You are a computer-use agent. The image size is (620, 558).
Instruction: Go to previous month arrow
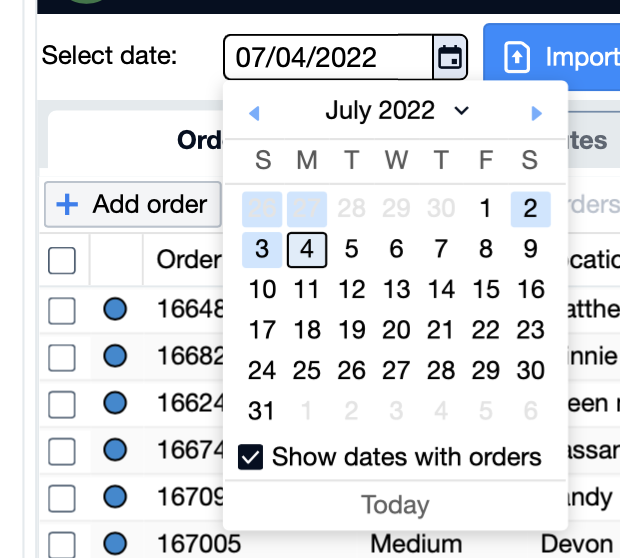pos(254,113)
